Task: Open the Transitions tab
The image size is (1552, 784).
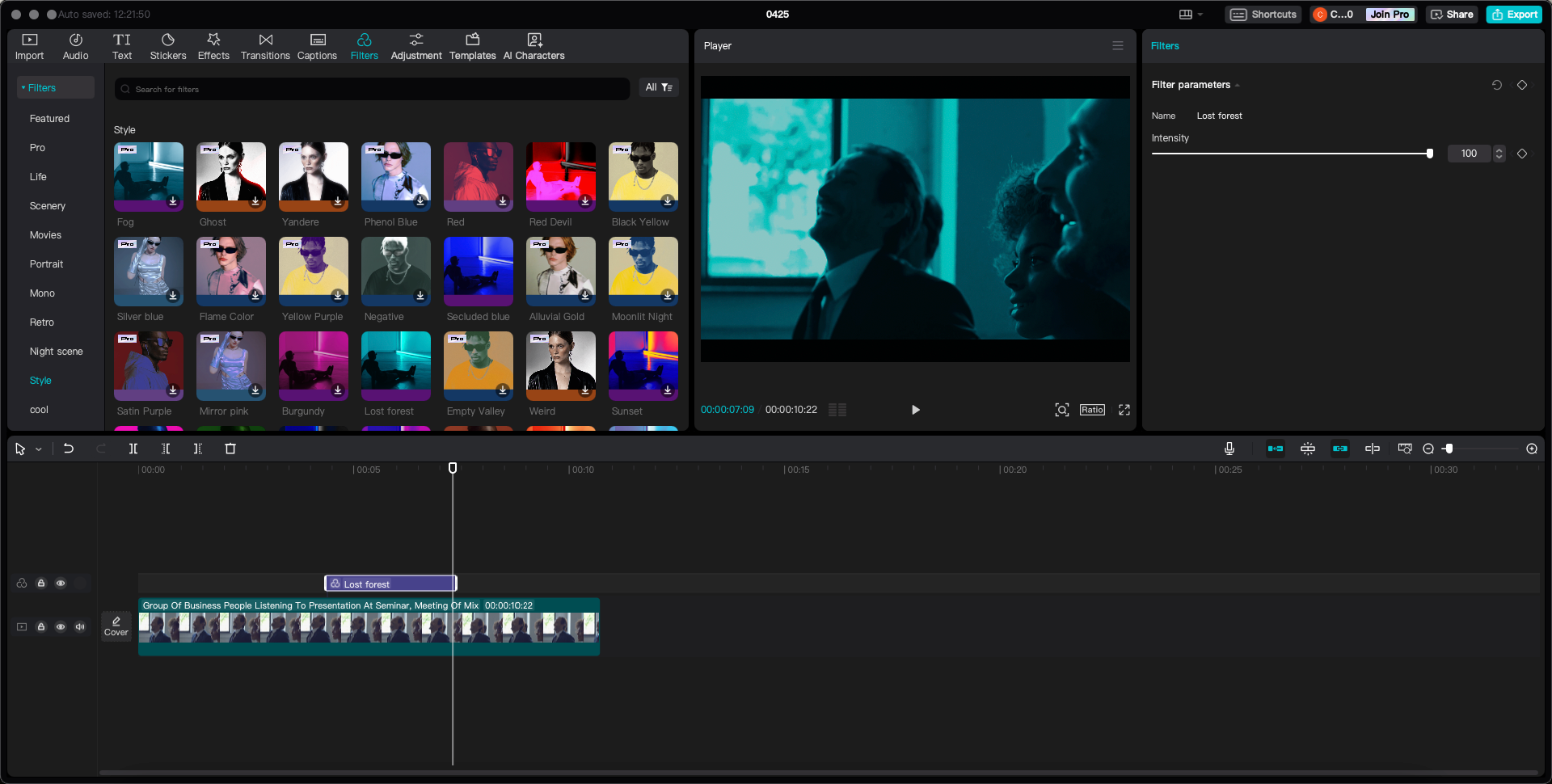Action: (265, 47)
